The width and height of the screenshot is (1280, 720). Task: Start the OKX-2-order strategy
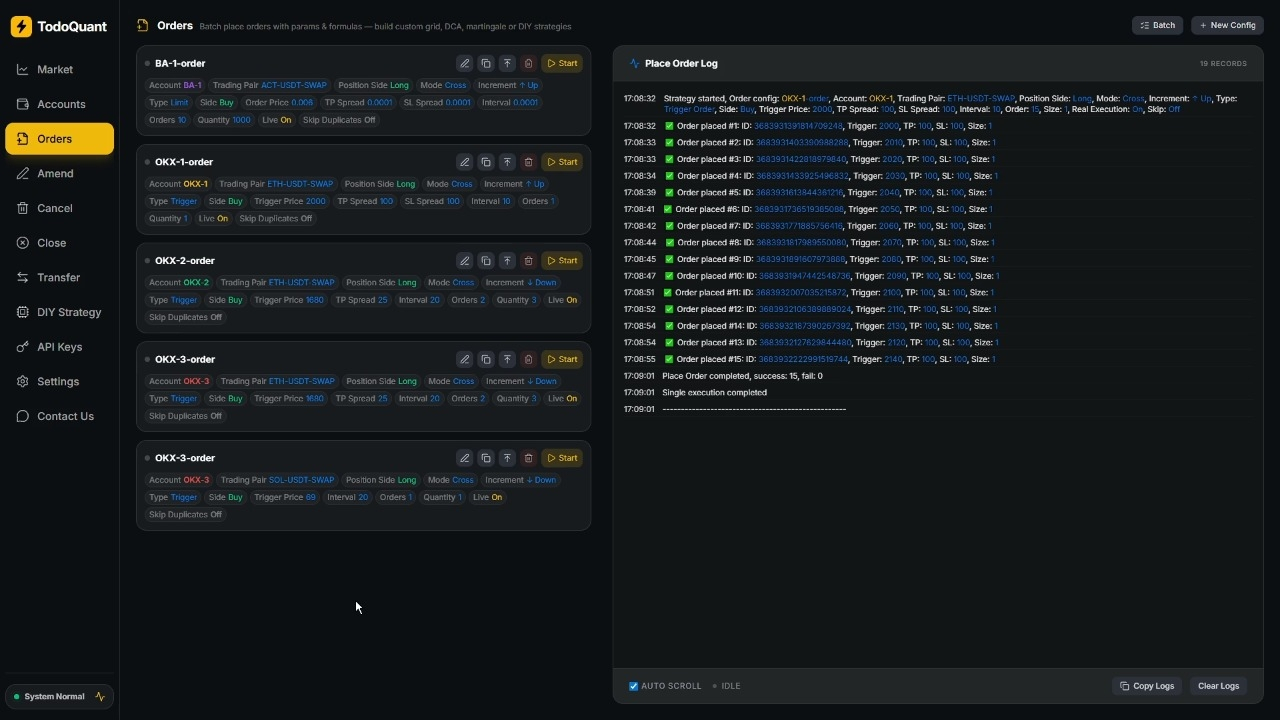point(562,261)
